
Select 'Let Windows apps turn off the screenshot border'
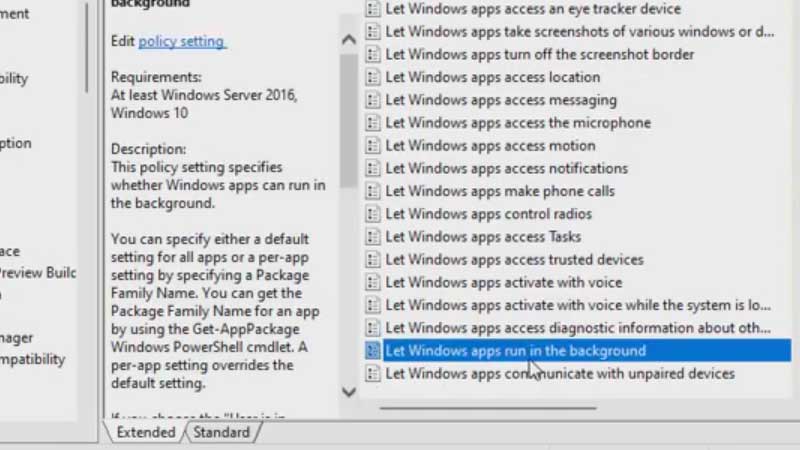(x=540, y=55)
